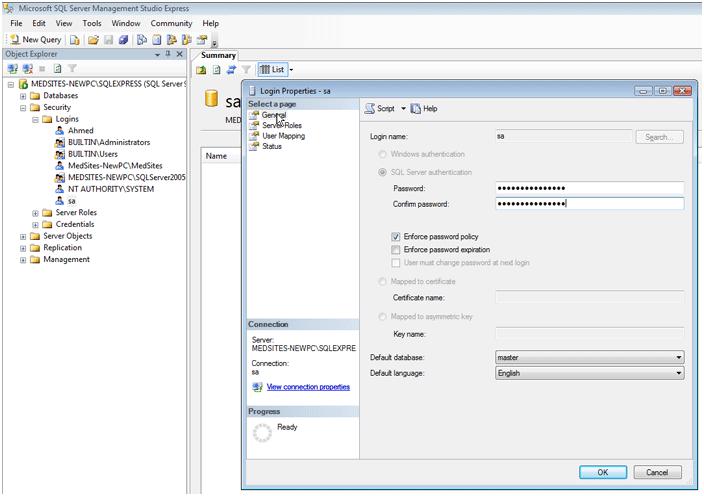Select the Server Roles page
This screenshot has width=704, height=496.
(x=282, y=125)
